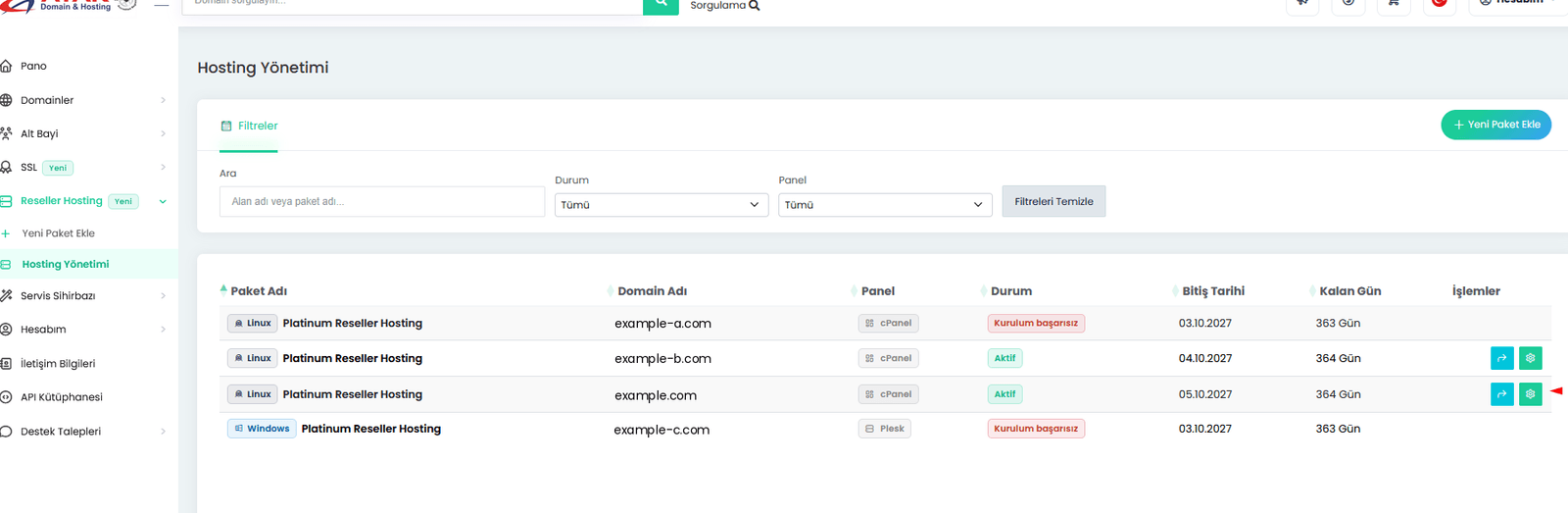
Task: Open the shopping cart icon in top bar
Action: coord(1393,4)
